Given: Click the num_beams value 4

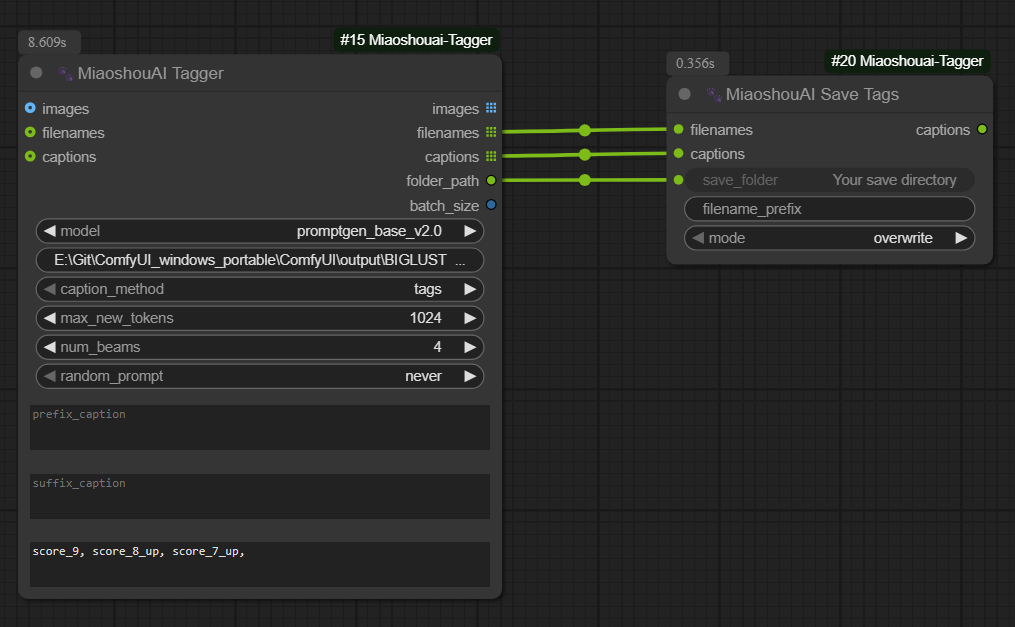Looking at the screenshot, I should click(438, 347).
